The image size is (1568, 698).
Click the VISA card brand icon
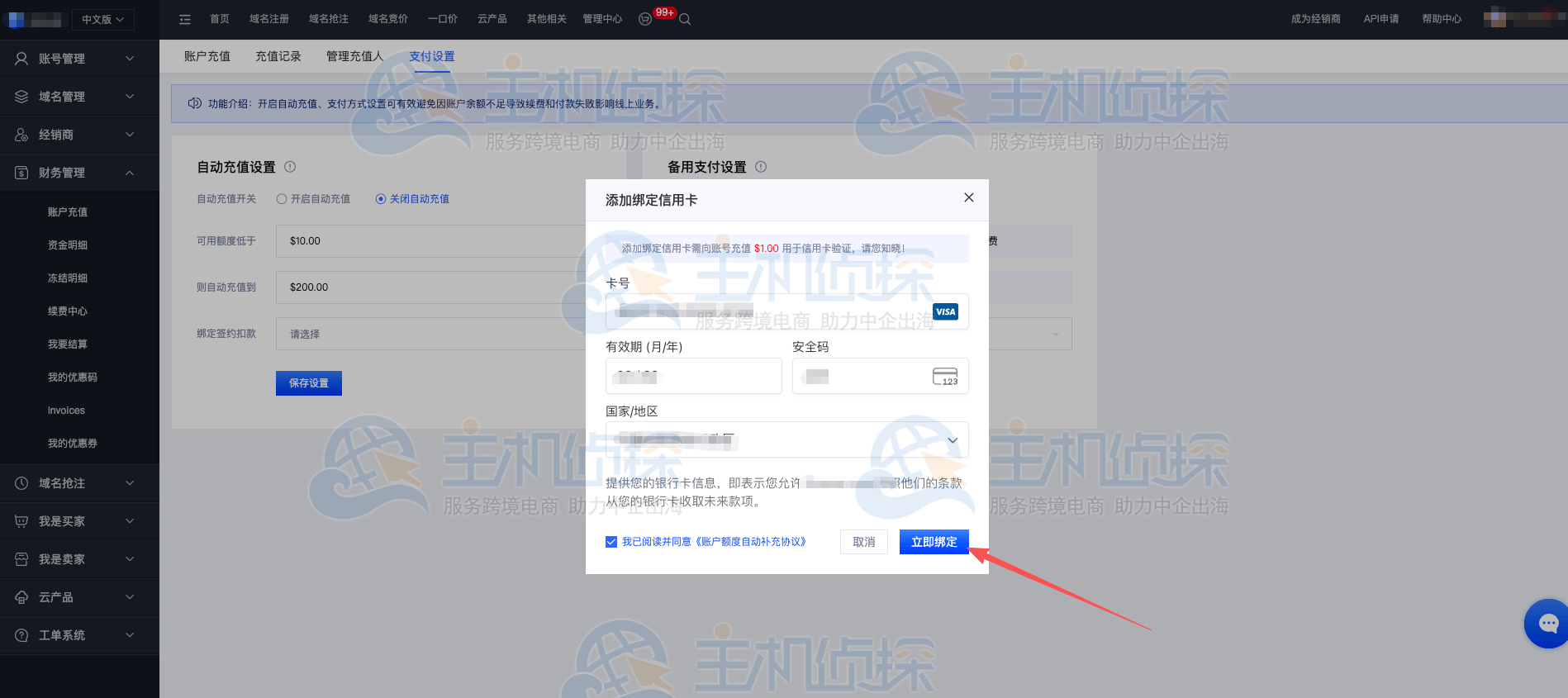[x=945, y=311]
